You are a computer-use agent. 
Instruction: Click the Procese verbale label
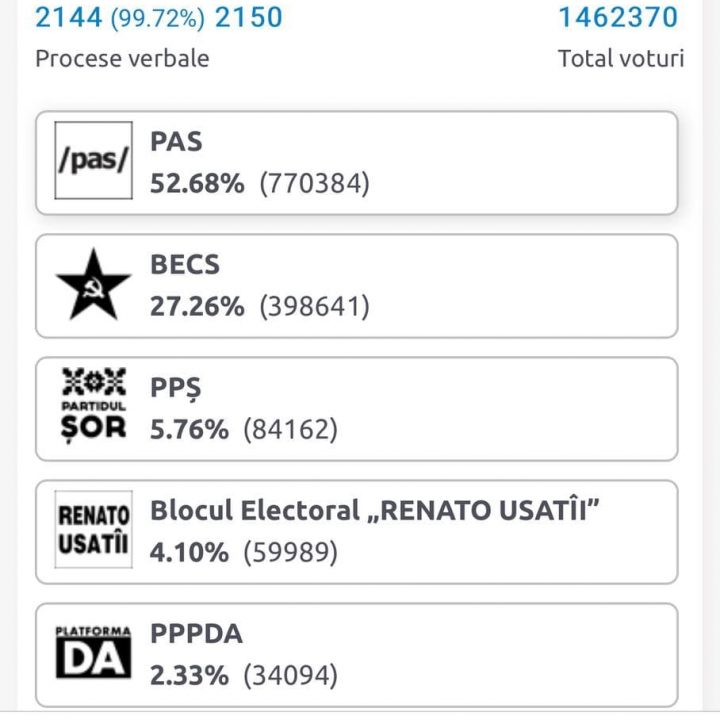click(x=122, y=58)
